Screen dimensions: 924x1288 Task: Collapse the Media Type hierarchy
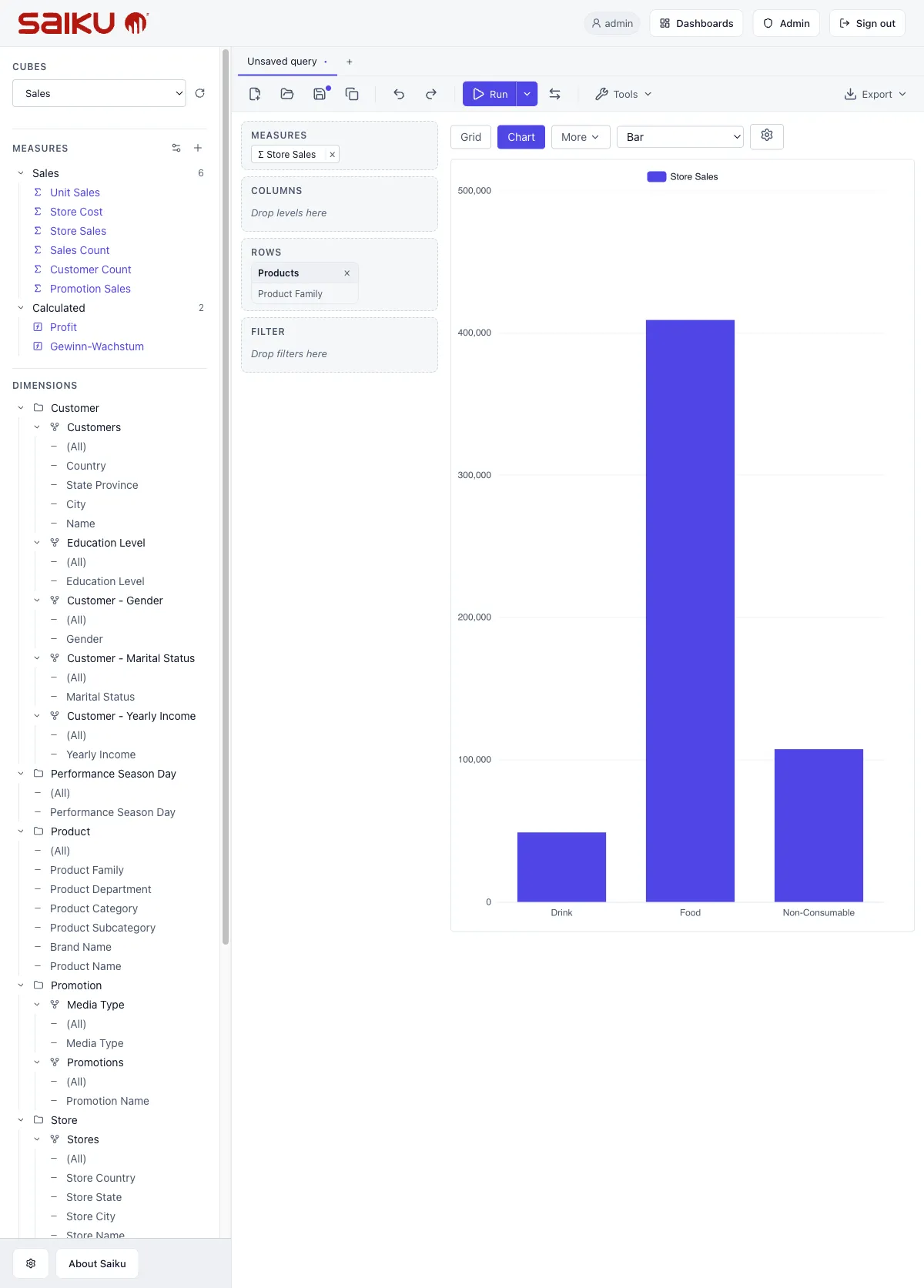pyautogui.click(x=37, y=1005)
